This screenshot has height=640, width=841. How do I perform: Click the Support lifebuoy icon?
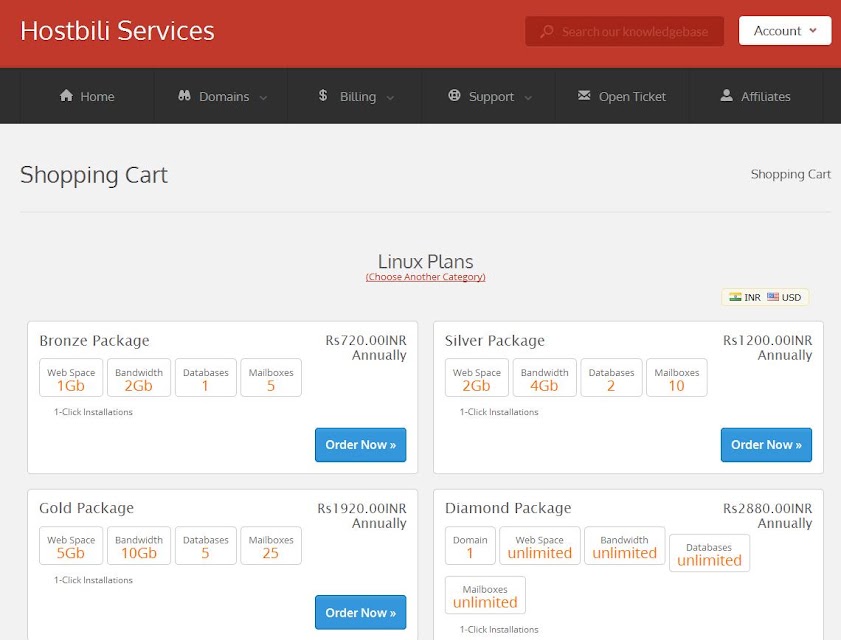tap(454, 95)
